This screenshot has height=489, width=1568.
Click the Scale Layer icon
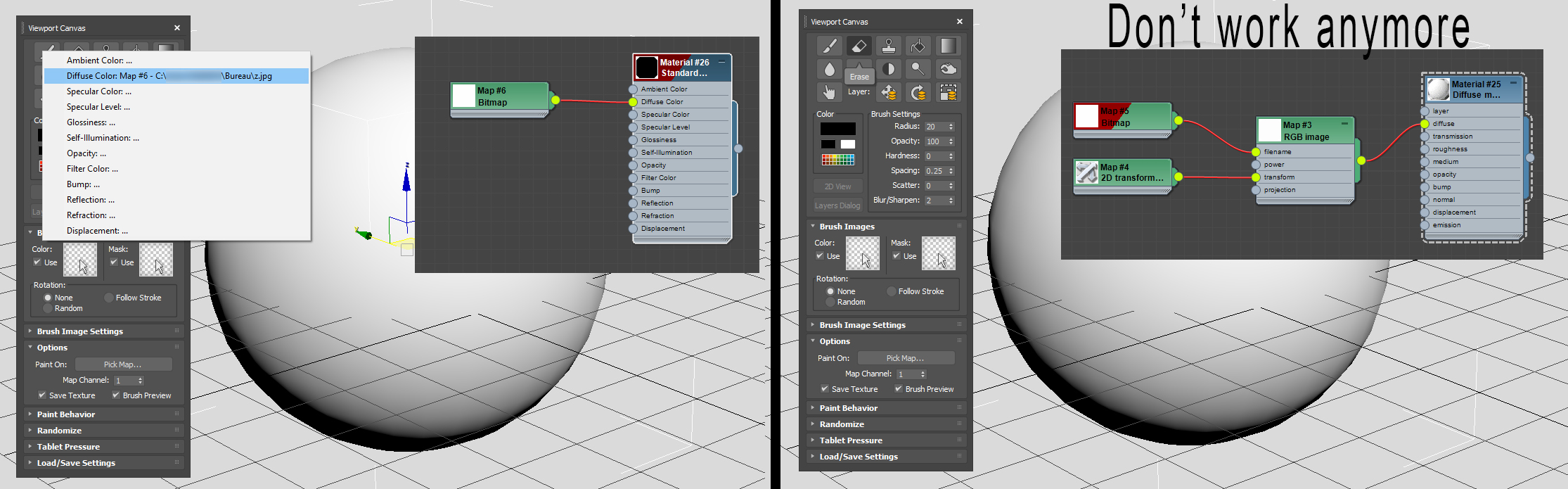pyautogui.click(x=948, y=92)
